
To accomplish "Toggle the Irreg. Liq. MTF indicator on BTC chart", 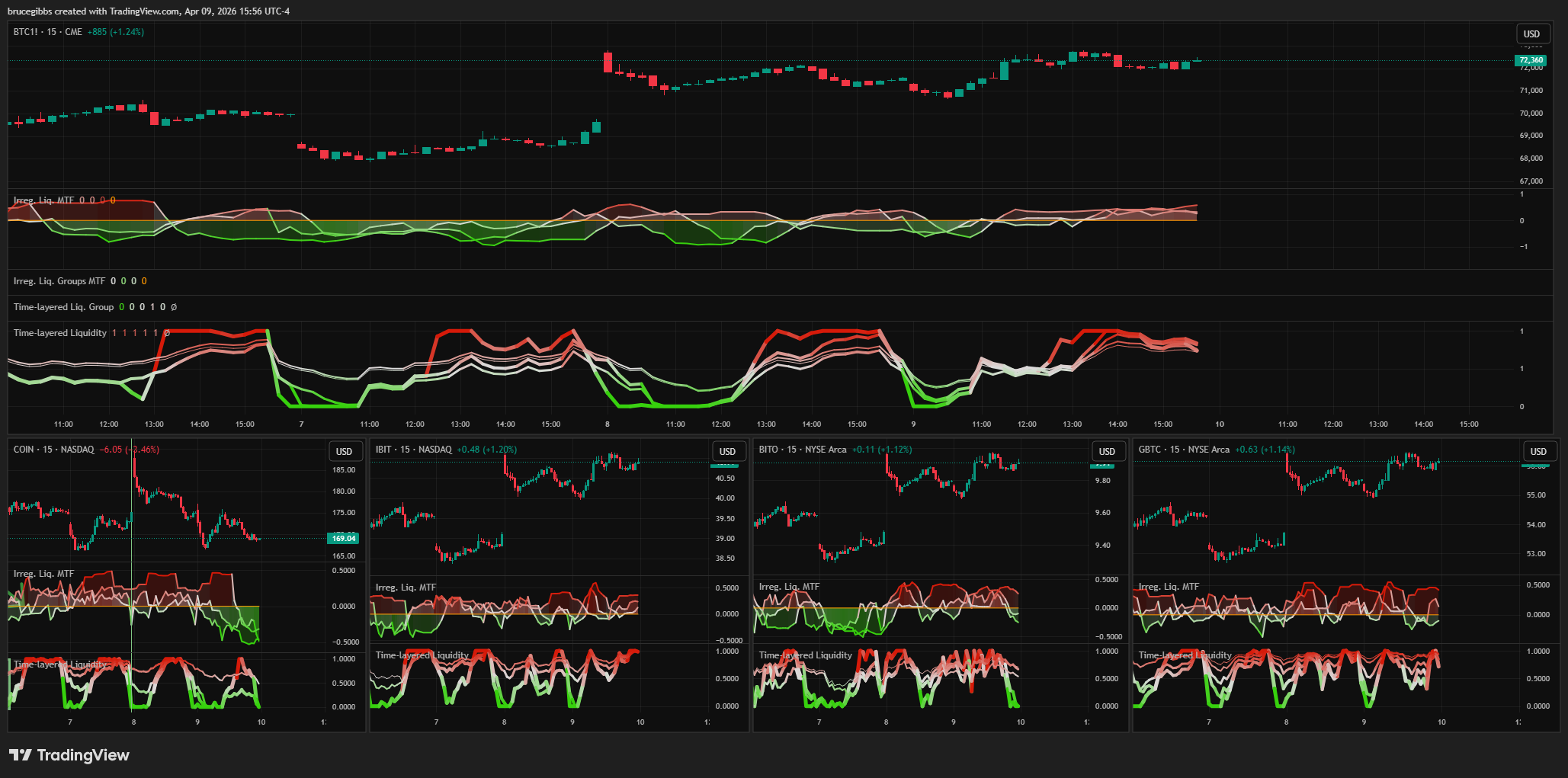I will tap(46, 200).
